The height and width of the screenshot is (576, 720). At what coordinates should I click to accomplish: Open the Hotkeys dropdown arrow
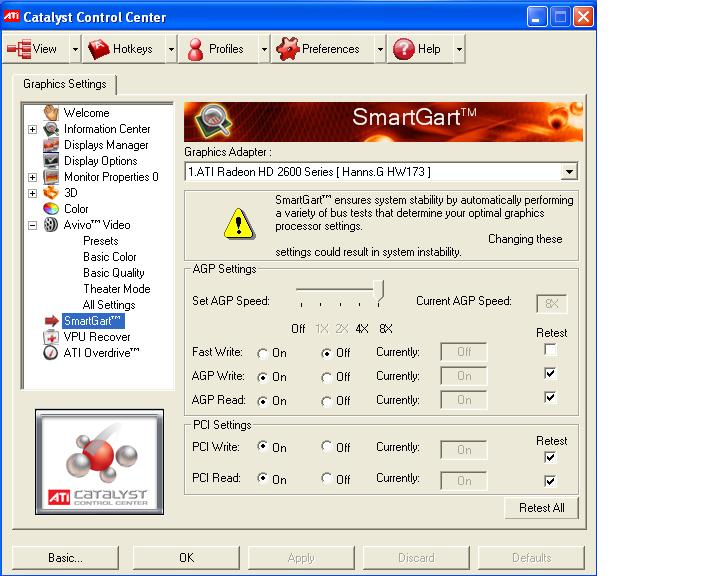point(171,49)
